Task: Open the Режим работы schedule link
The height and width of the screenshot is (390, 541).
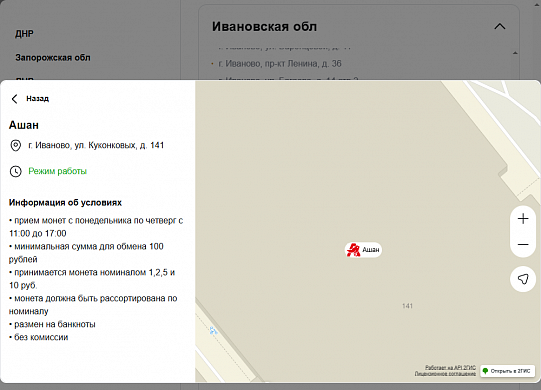Action: 57,171
